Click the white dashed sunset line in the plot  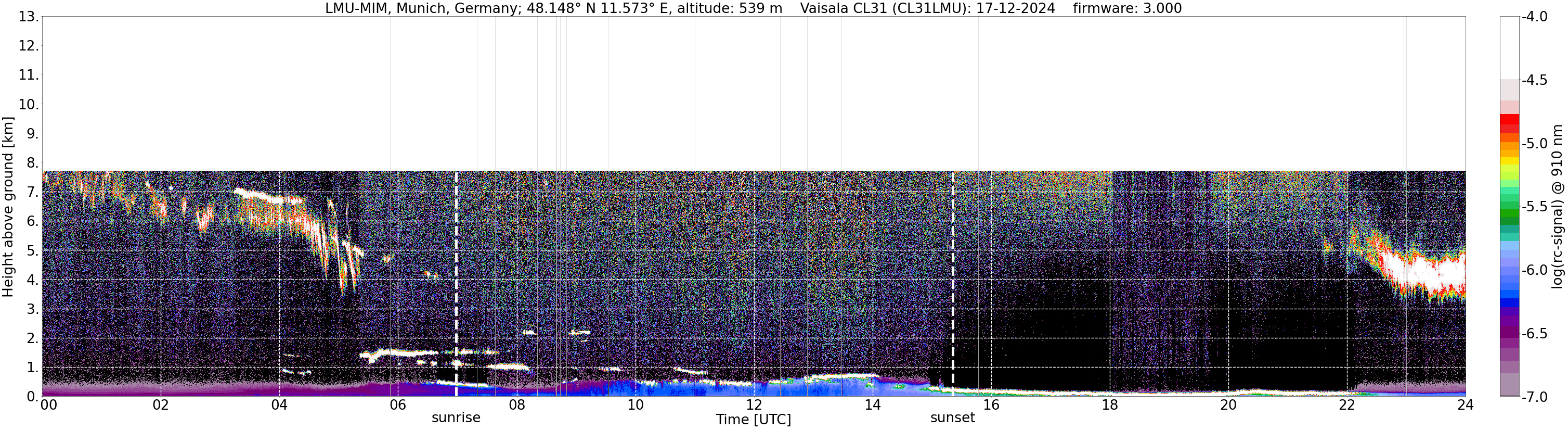point(953,283)
